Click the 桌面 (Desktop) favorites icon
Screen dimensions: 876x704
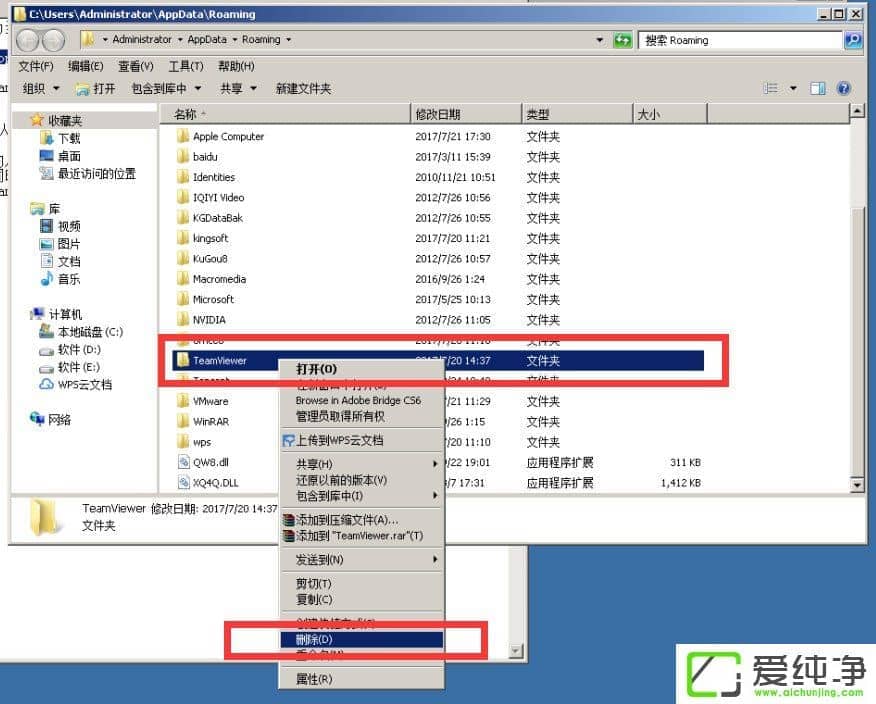click(44, 155)
